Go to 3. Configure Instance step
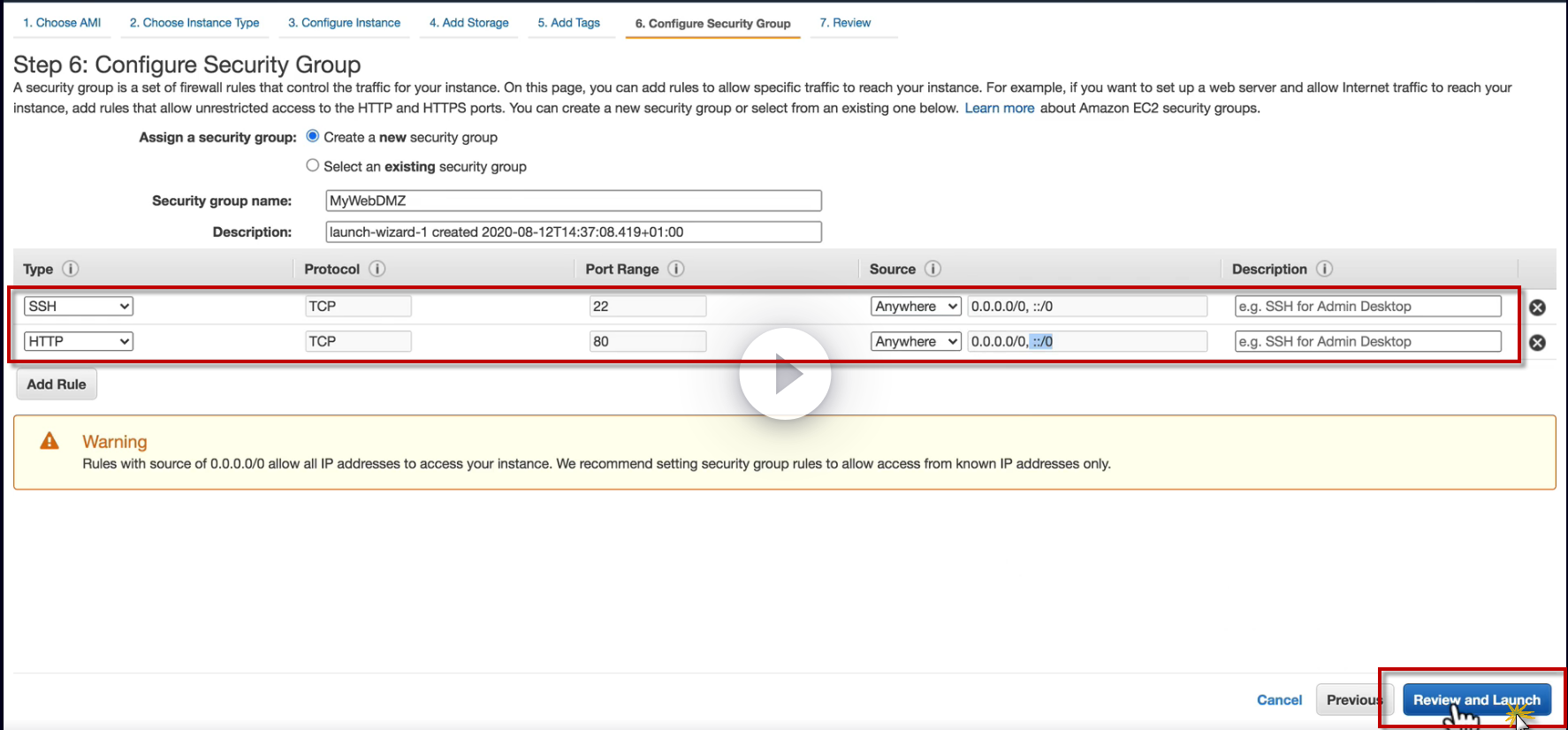 click(344, 23)
